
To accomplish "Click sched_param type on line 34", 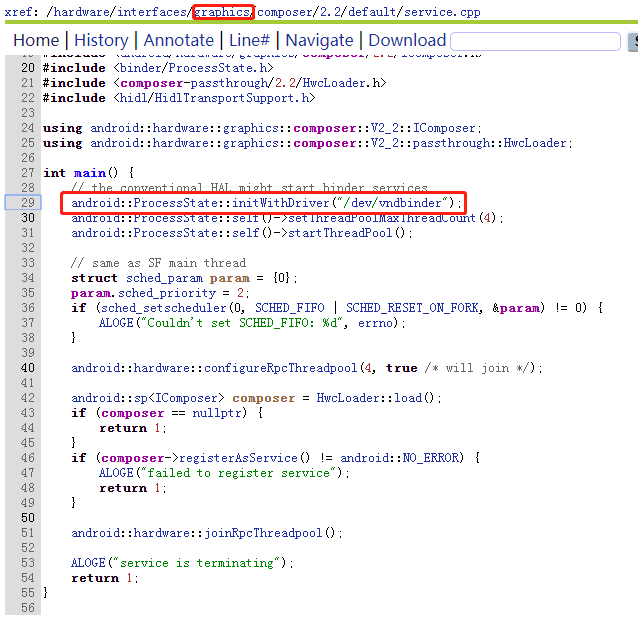I will coord(164,278).
